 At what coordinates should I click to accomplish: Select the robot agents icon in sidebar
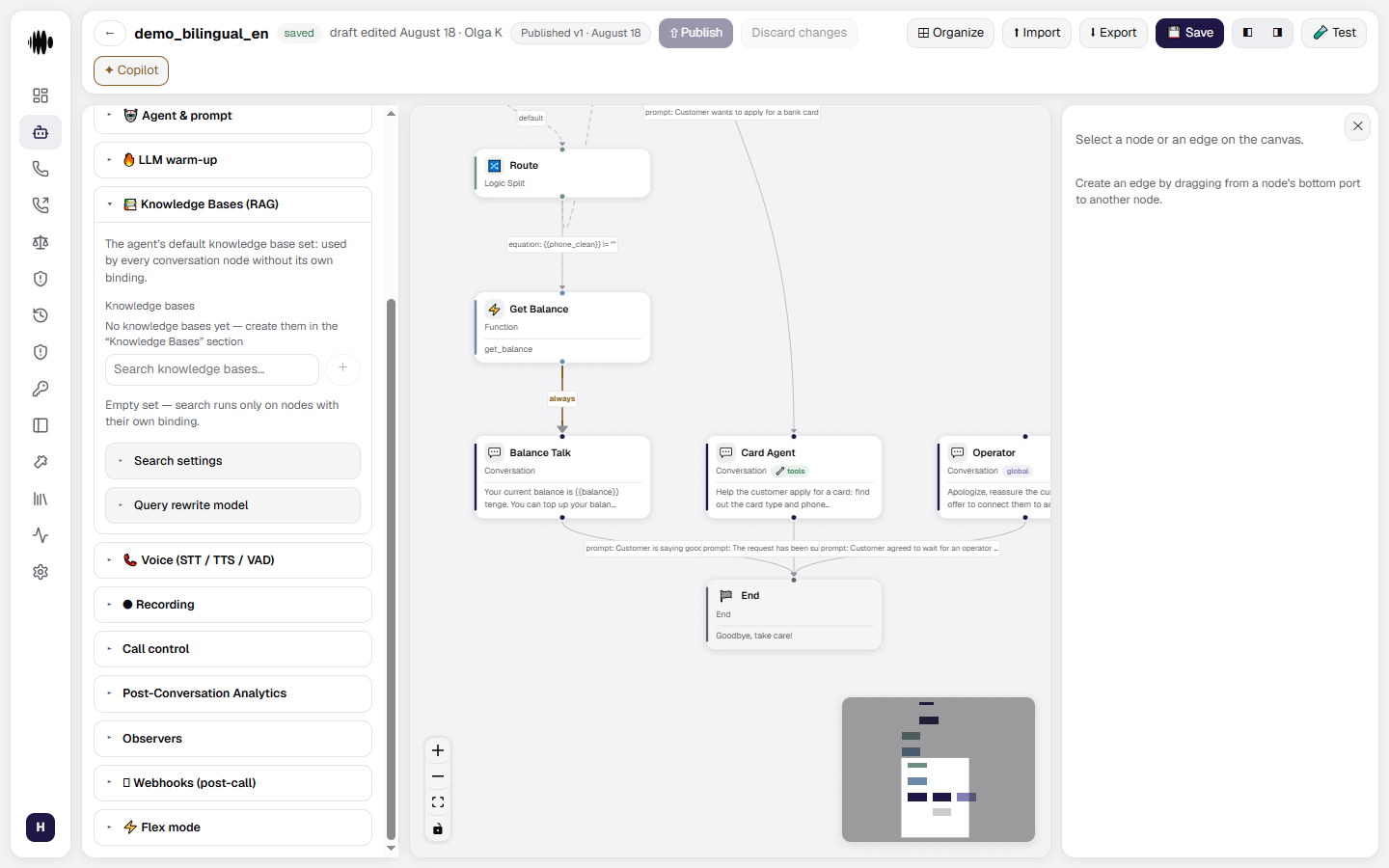pyautogui.click(x=41, y=132)
